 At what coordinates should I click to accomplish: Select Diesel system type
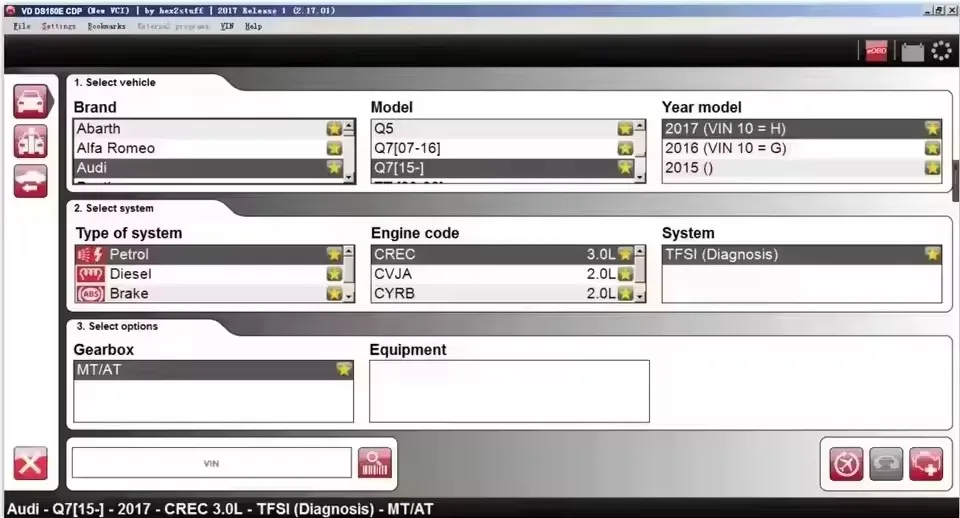[x=209, y=274]
